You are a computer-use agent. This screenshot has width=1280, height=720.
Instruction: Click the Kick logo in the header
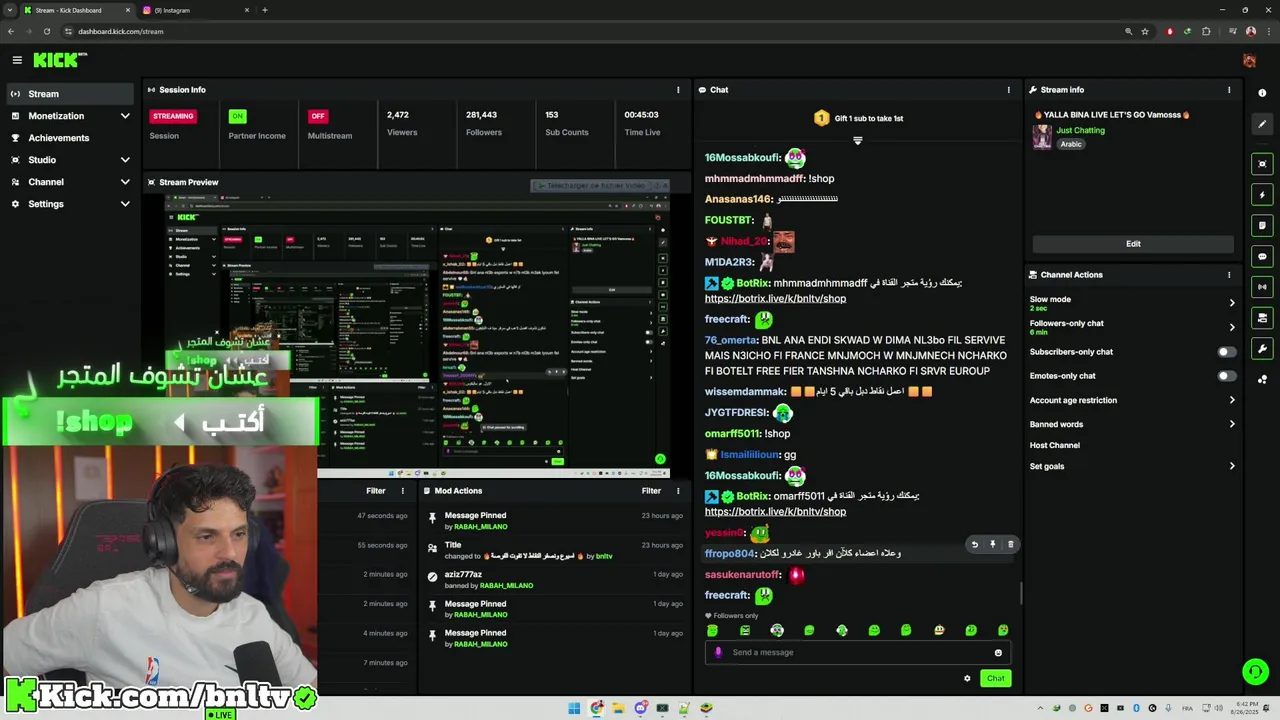tap(60, 60)
